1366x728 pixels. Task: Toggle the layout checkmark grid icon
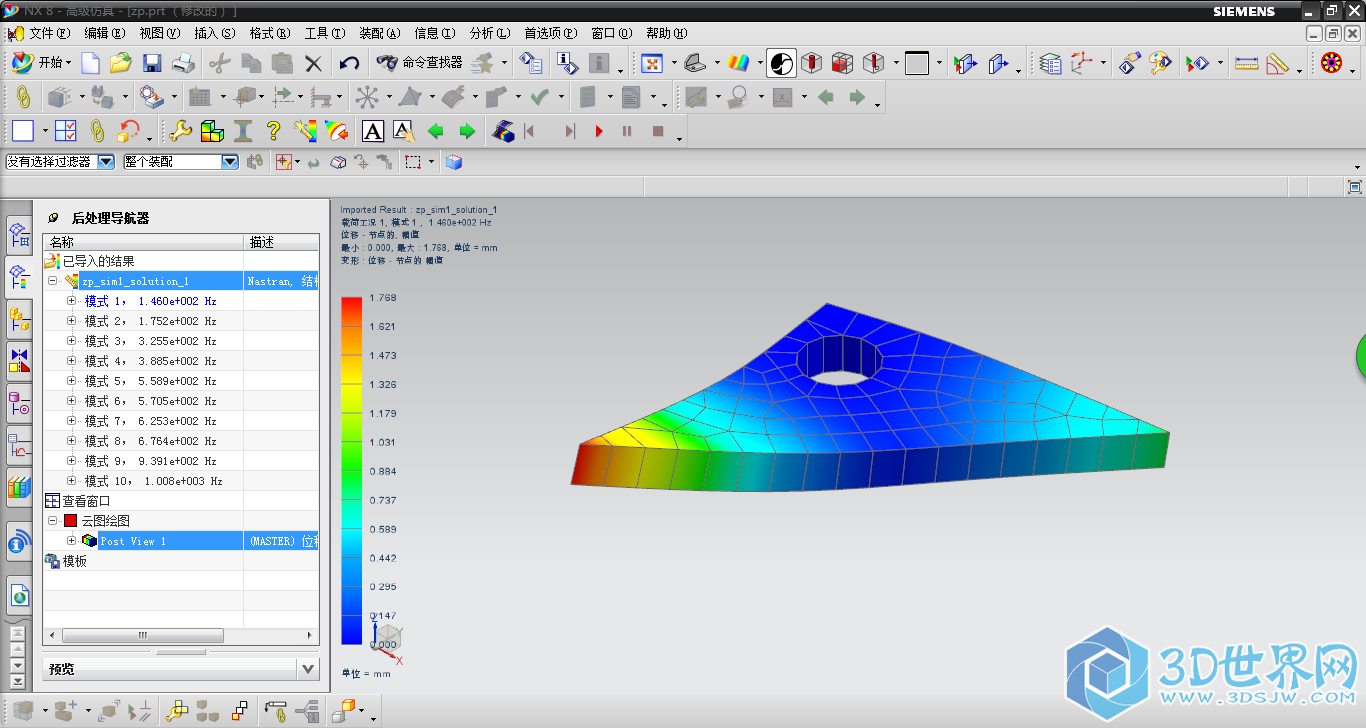[x=66, y=131]
